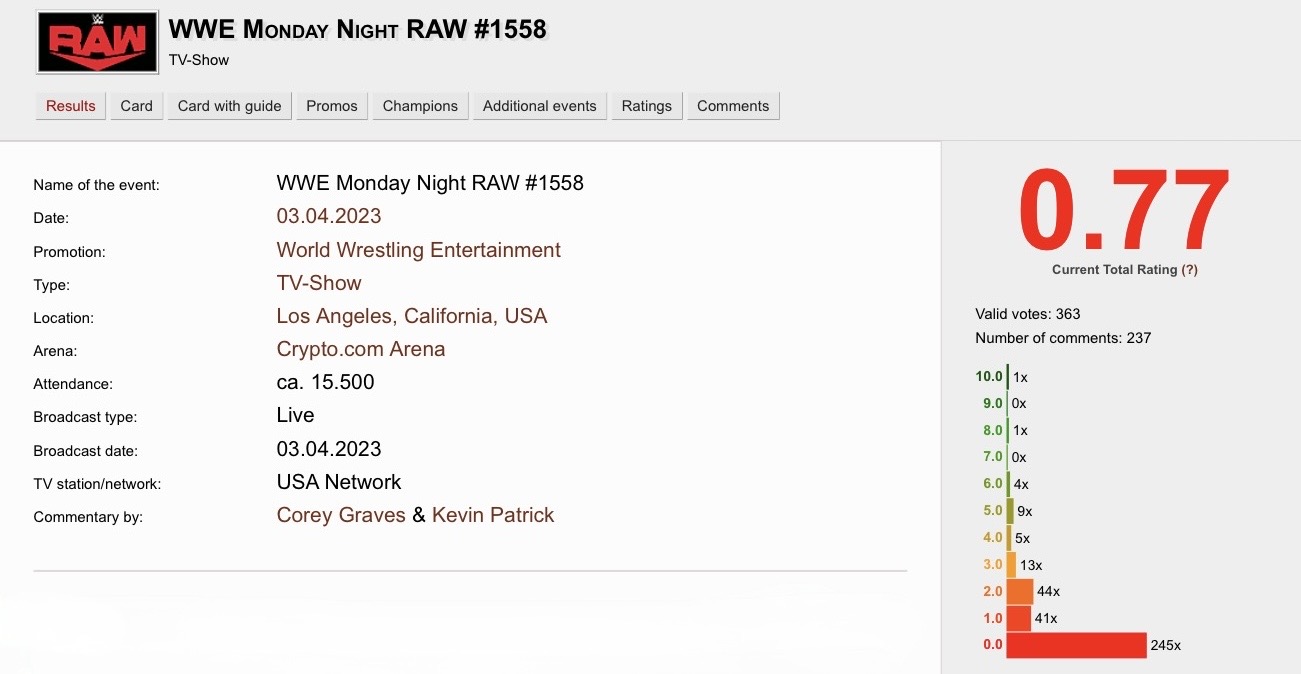Open Kevin Patrick commentator link

493,515
